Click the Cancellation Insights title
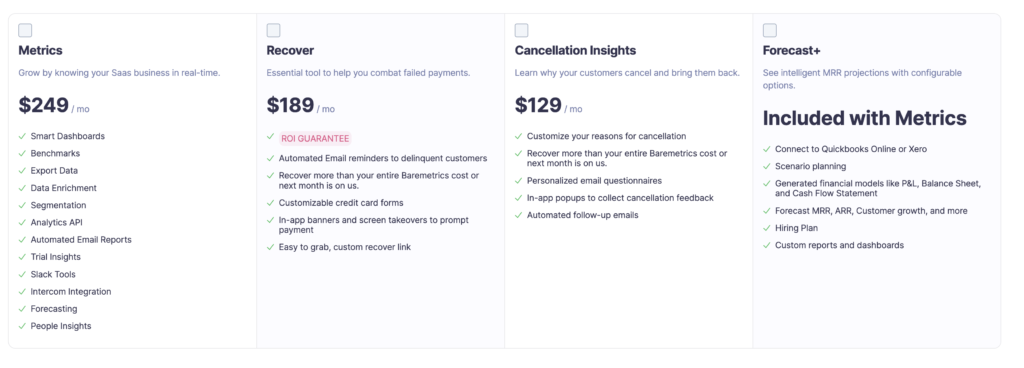This screenshot has width=1024, height=368. point(575,50)
